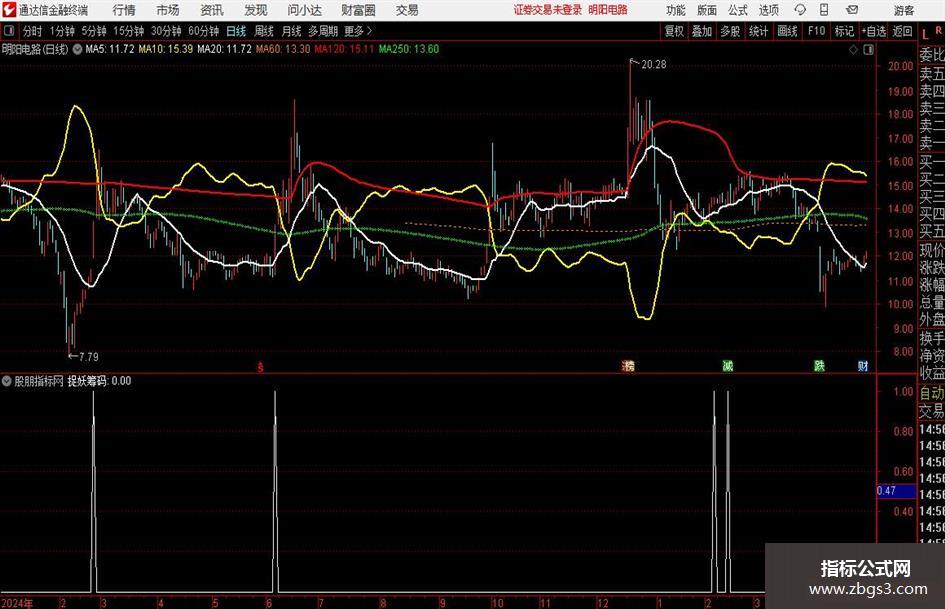Switch to 1分钟 period tab
This screenshot has height=609, width=945.
click(62, 31)
